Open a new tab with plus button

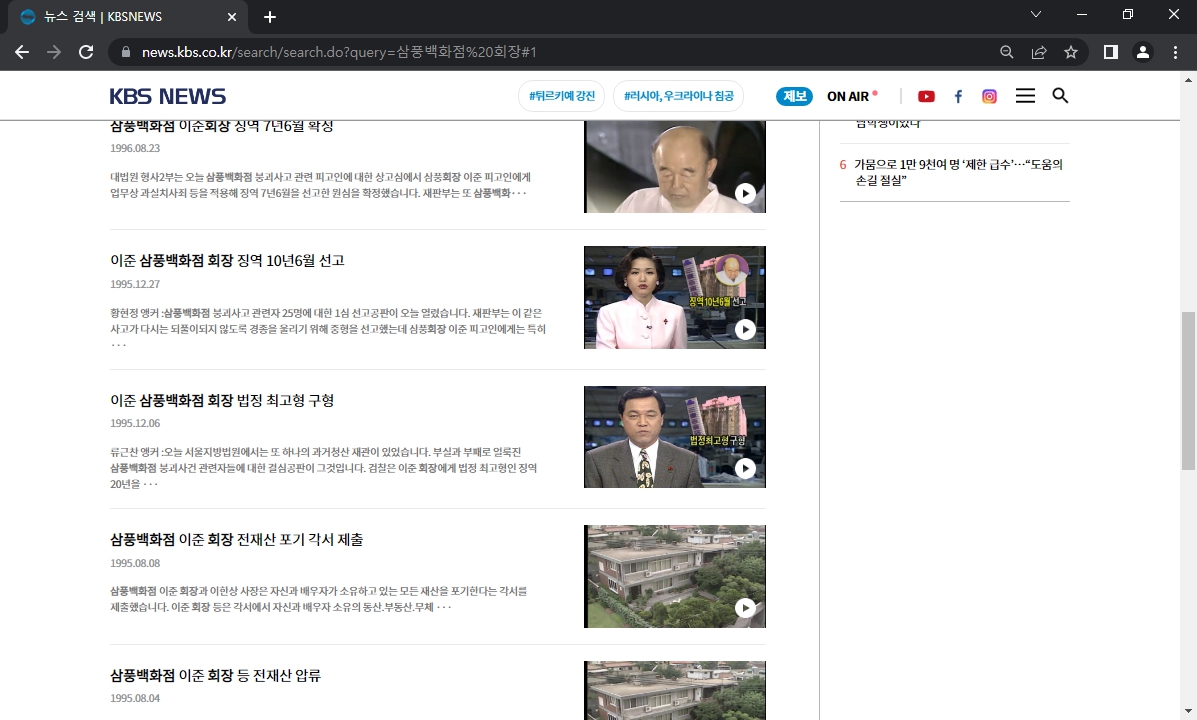(x=269, y=17)
